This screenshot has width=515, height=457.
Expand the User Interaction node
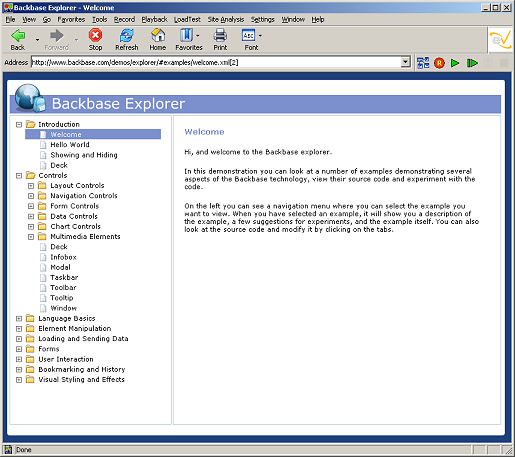pos(19,360)
